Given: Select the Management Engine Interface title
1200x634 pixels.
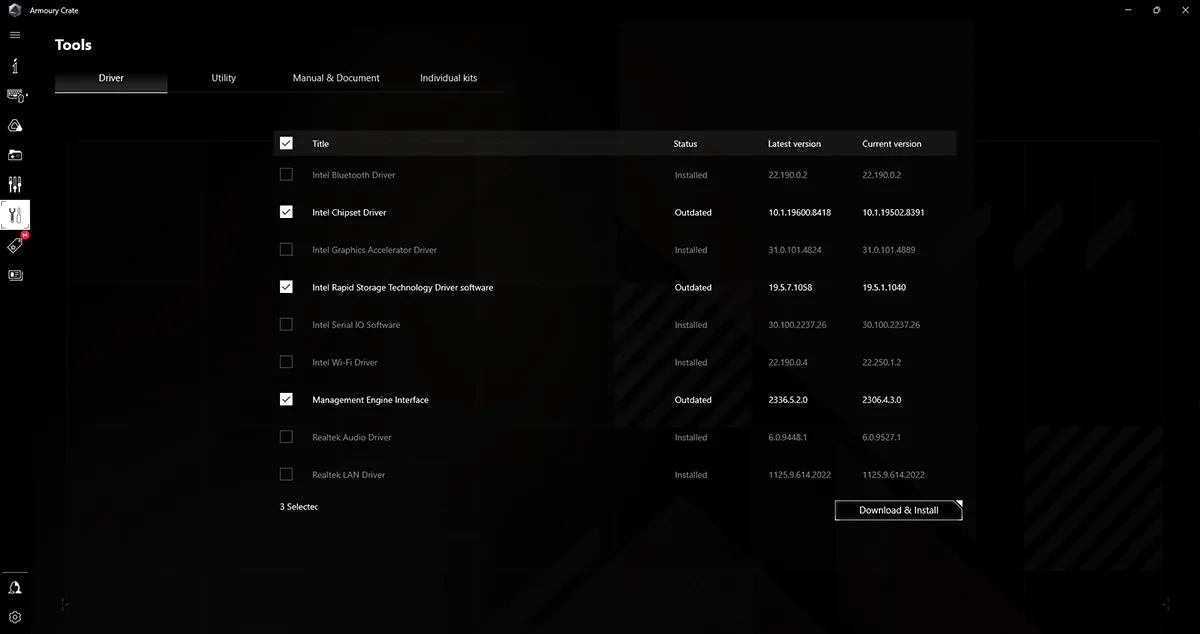Looking at the screenshot, I should (x=370, y=400).
